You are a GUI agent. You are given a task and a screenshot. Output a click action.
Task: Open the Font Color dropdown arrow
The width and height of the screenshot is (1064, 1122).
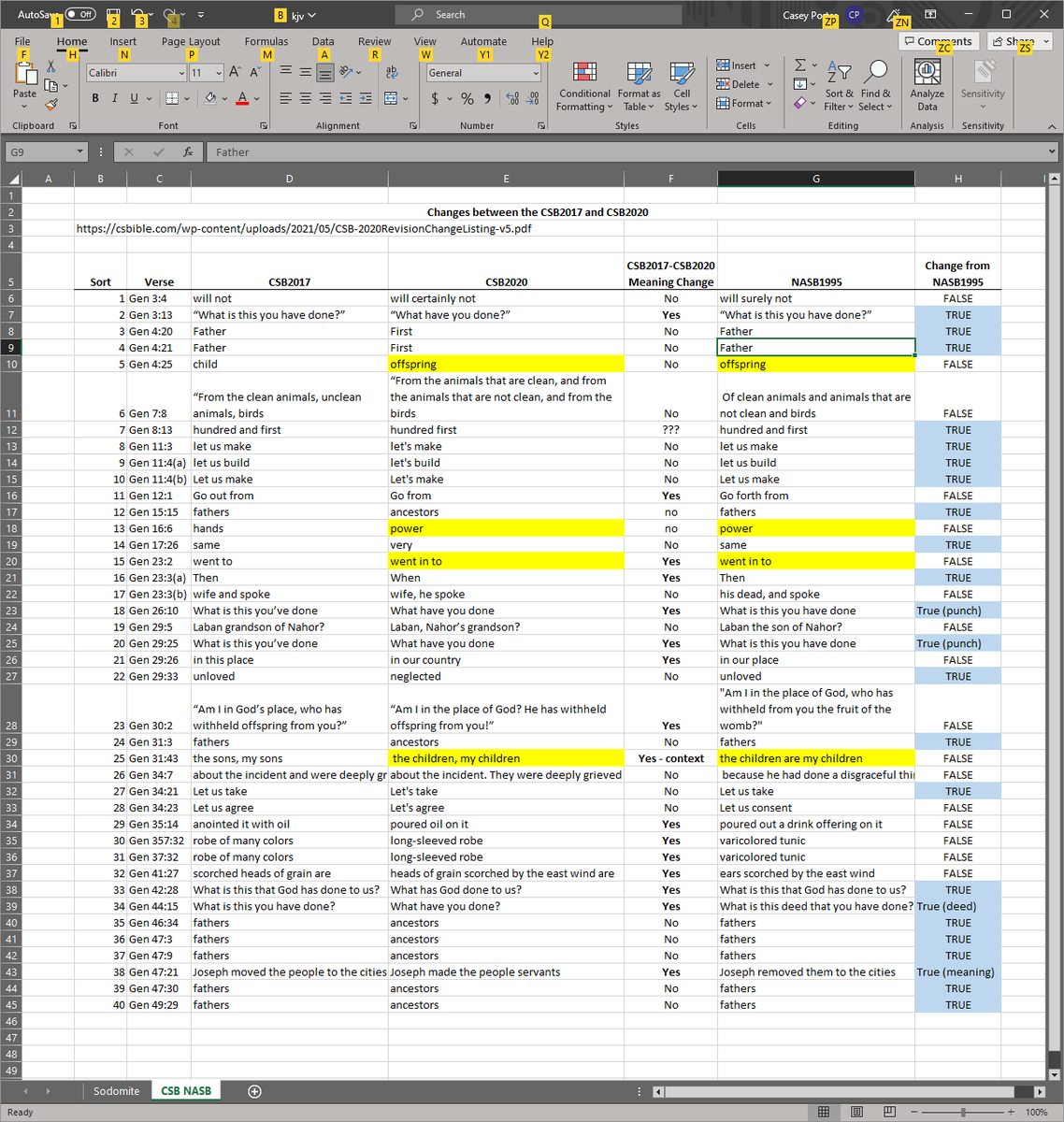(257, 98)
